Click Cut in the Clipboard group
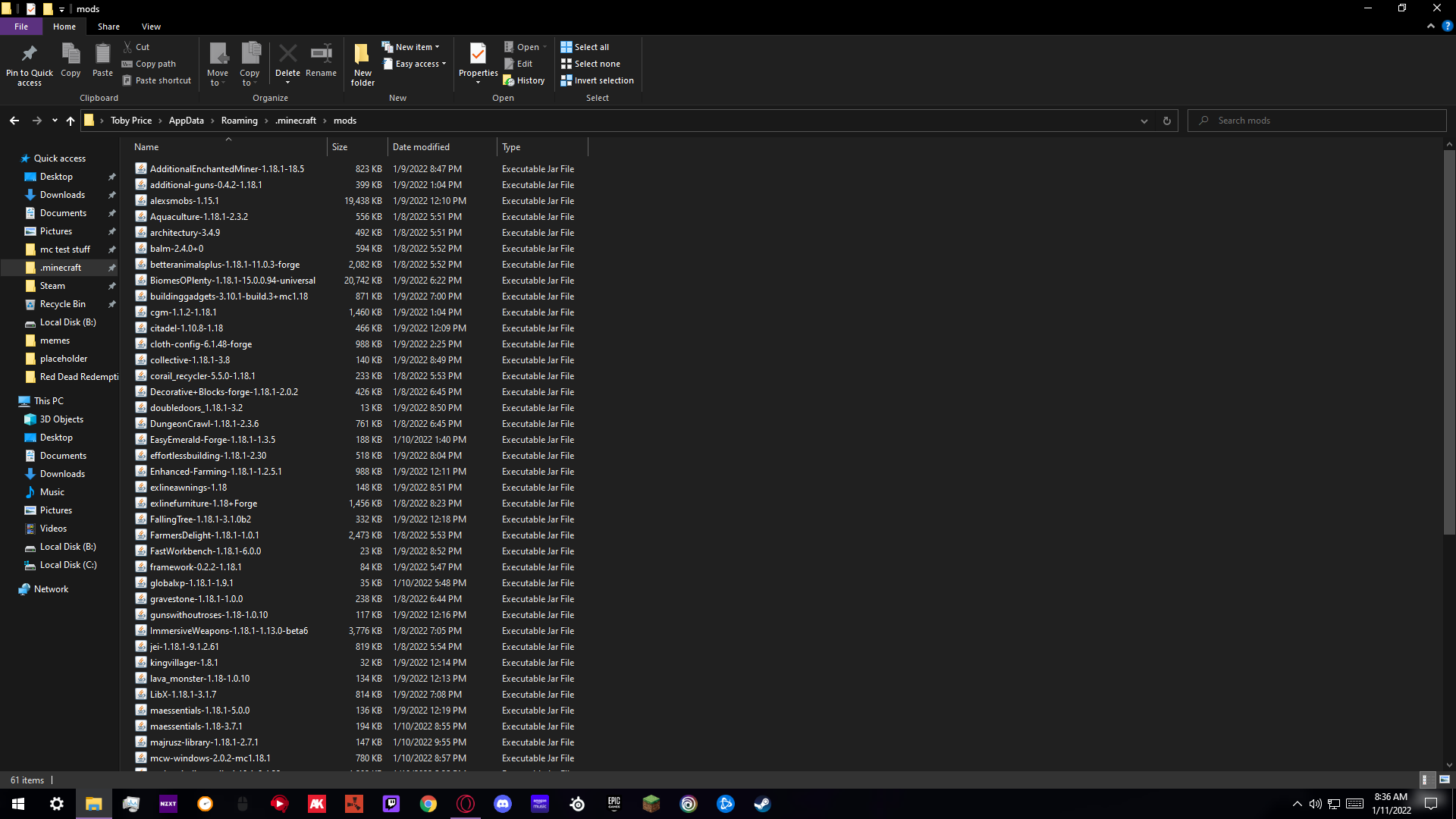Image resolution: width=1456 pixels, height=819 pixels. (136, 47)
